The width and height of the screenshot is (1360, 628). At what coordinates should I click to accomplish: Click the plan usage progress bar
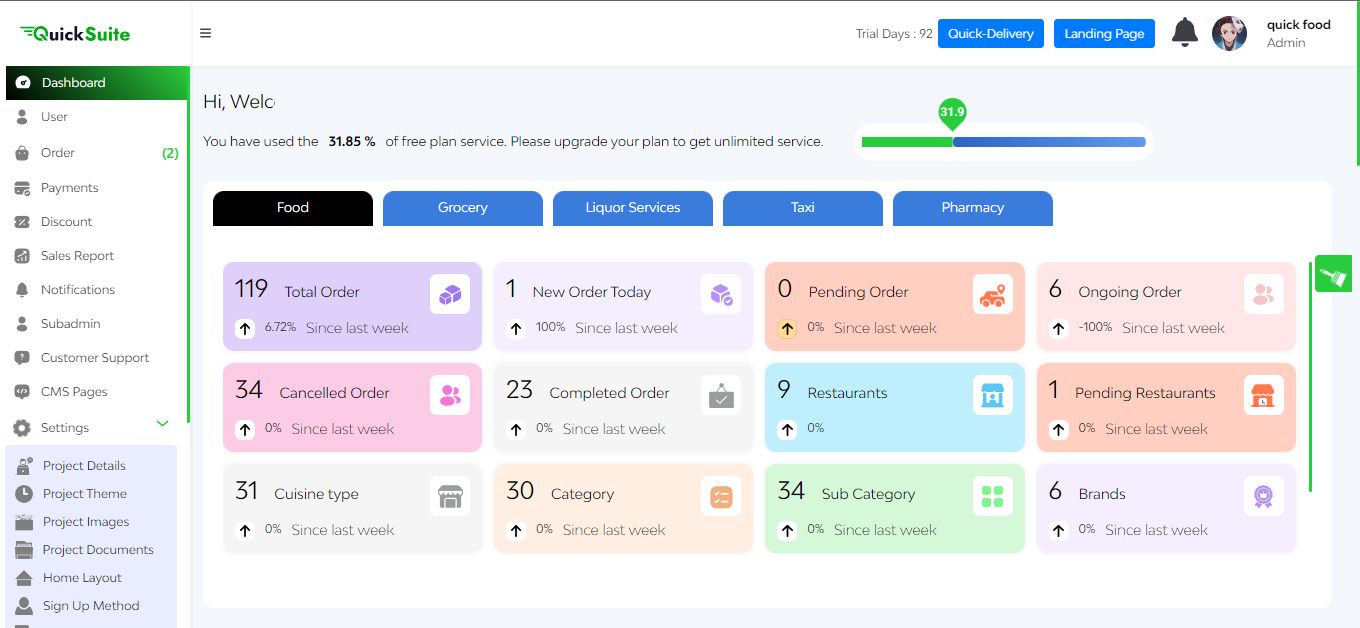pos(1003,142)
